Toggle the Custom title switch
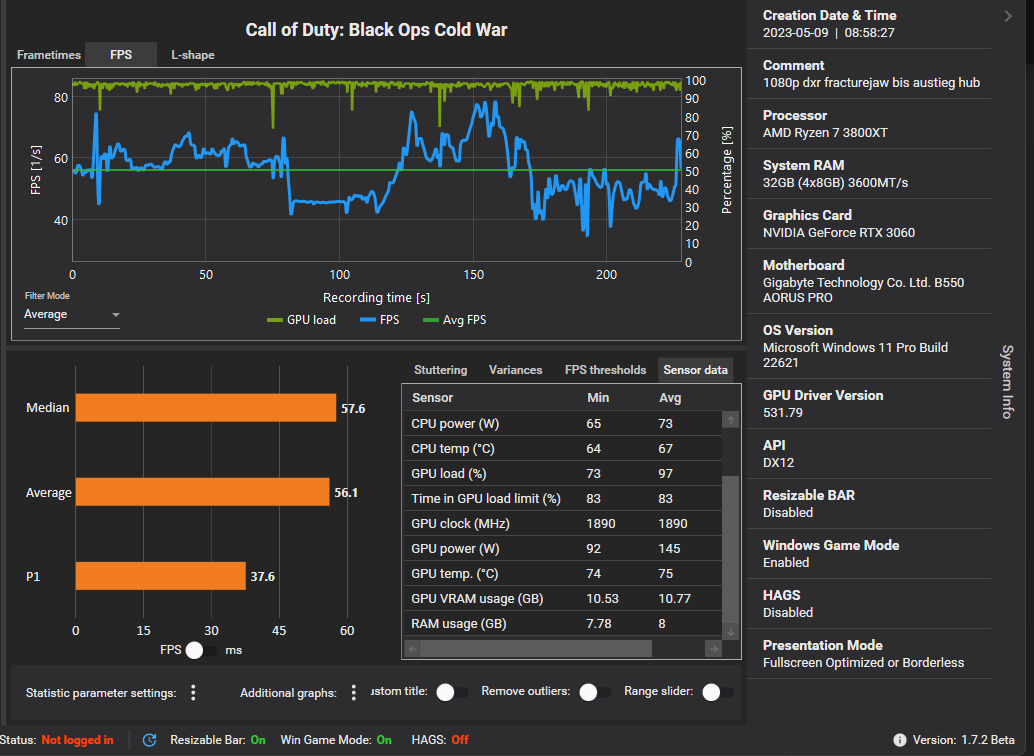This screenshot has width=1034, height=756. tap(452, 692)
